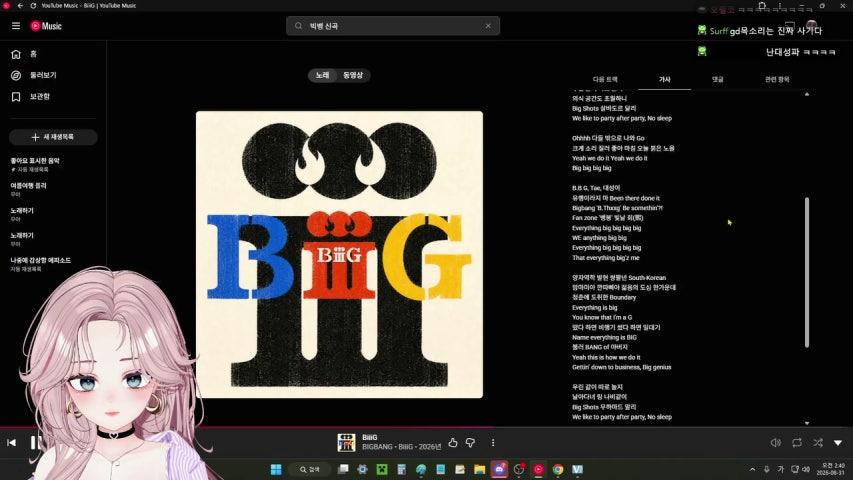The image size is (853, 480).
Task: Open the BIGBANG artist link in player bar
Action: coord(377,447)
